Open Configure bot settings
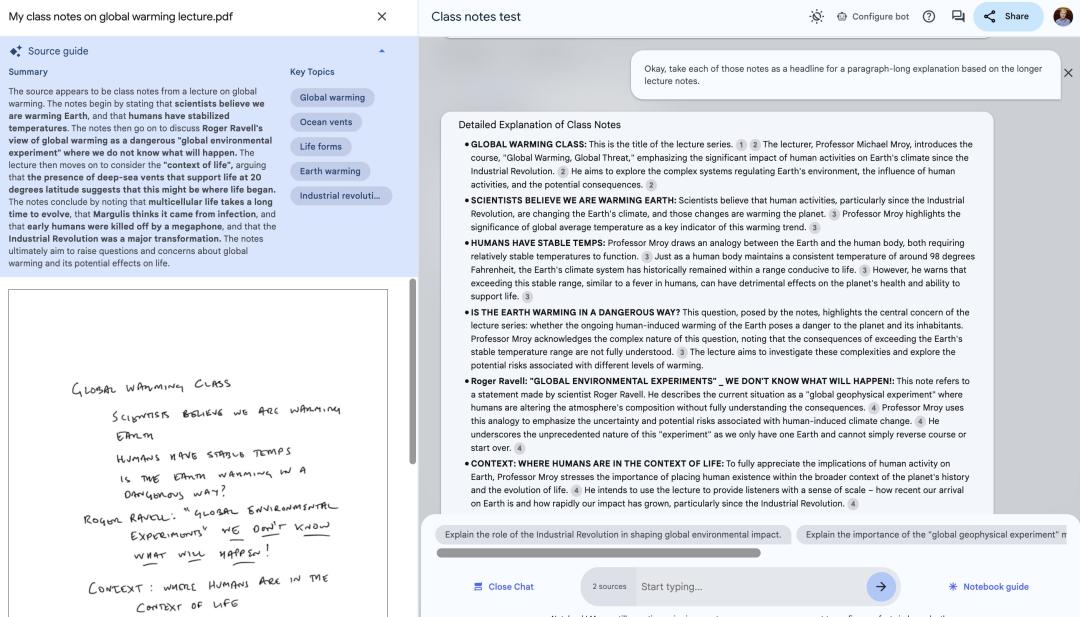The height and width of the screenshot is (617, 1080). pos(871,17)
